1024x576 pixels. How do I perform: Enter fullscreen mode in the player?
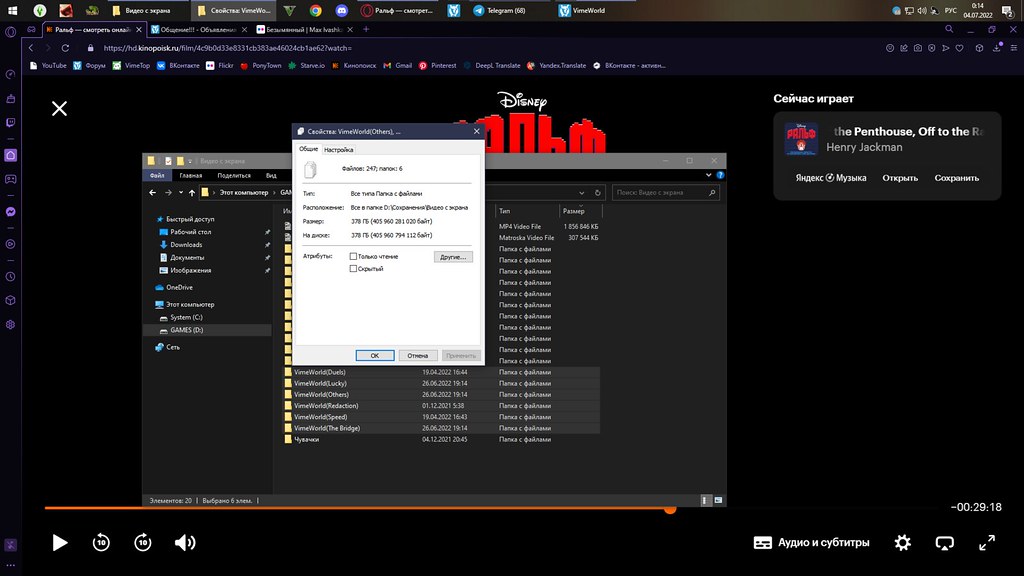point(987,542)
